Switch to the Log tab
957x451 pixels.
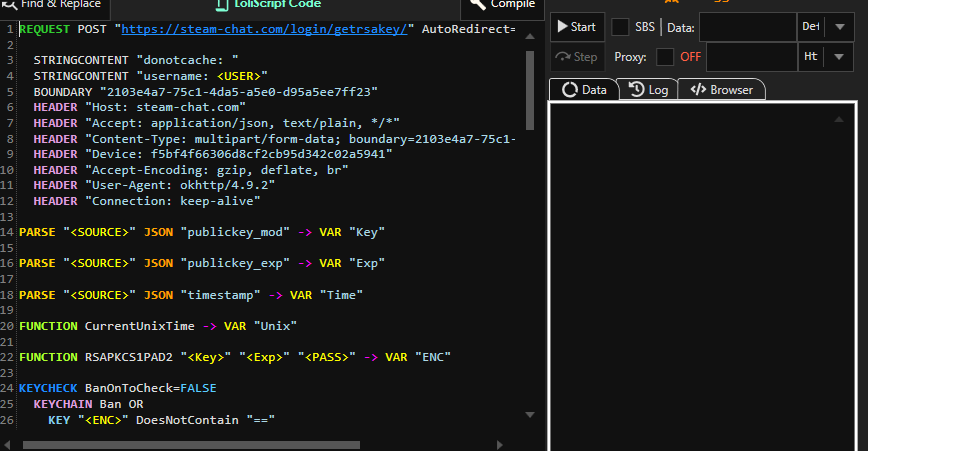[x=648, y=90]
